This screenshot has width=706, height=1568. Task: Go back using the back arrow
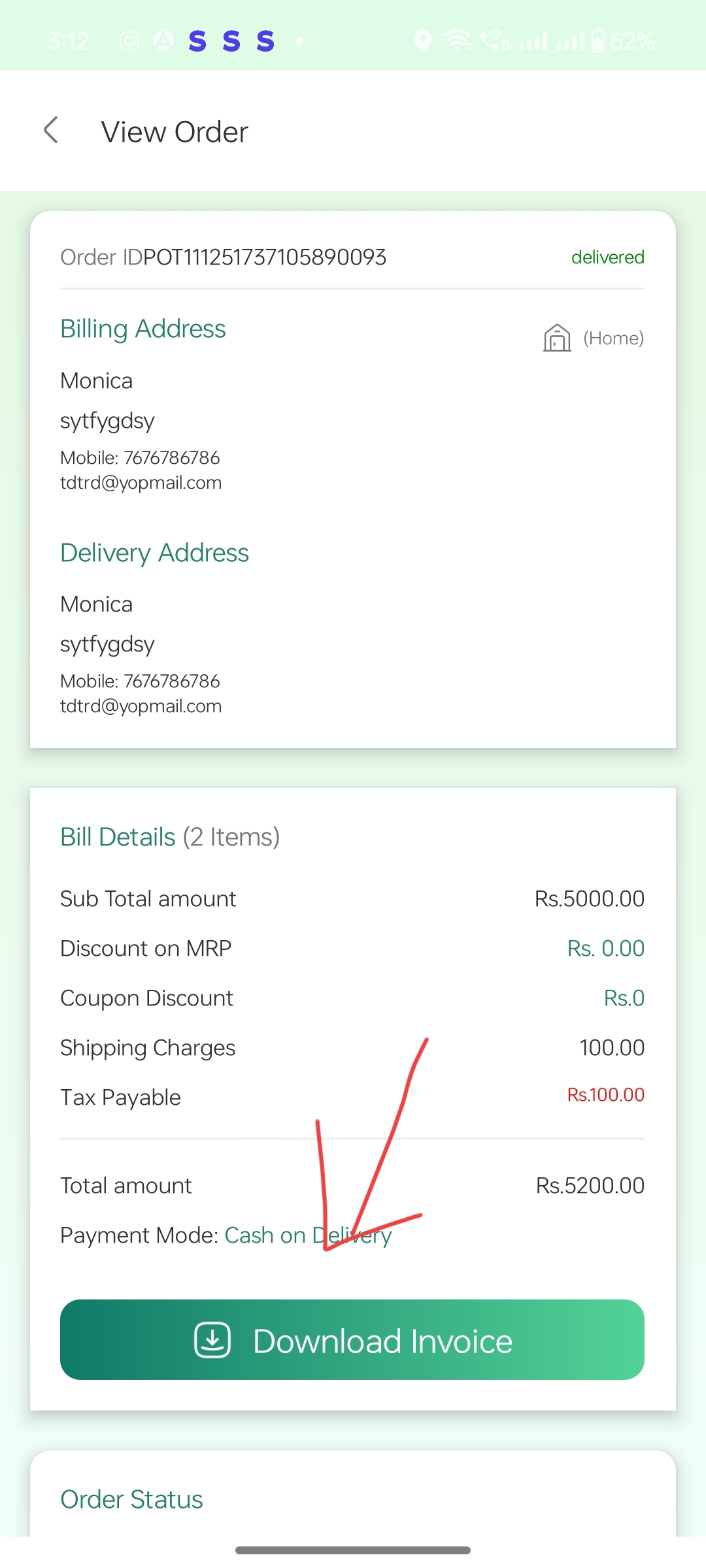pos(51,130)
